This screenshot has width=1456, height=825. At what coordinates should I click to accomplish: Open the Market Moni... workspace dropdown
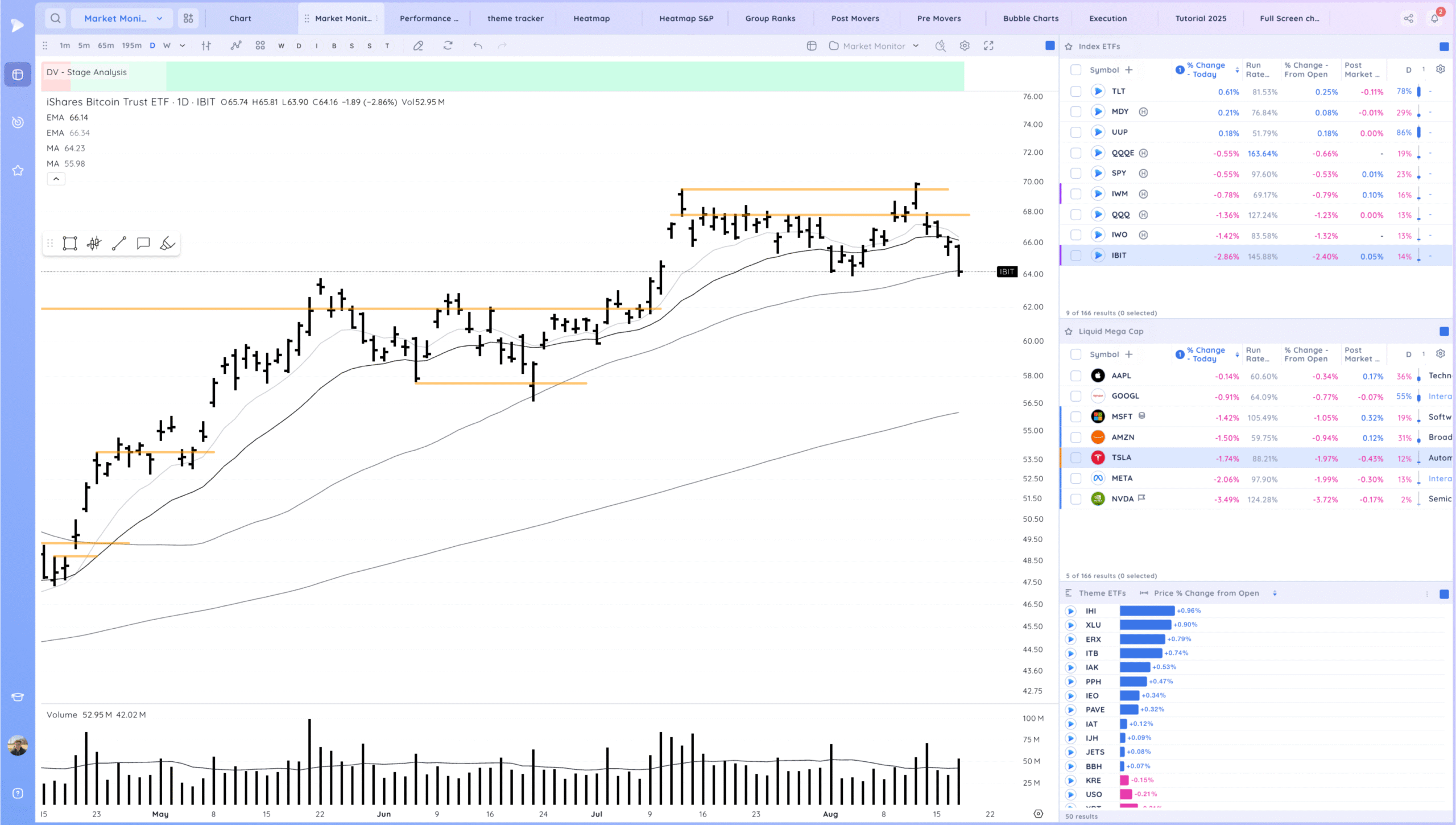(x=123, y=18)
